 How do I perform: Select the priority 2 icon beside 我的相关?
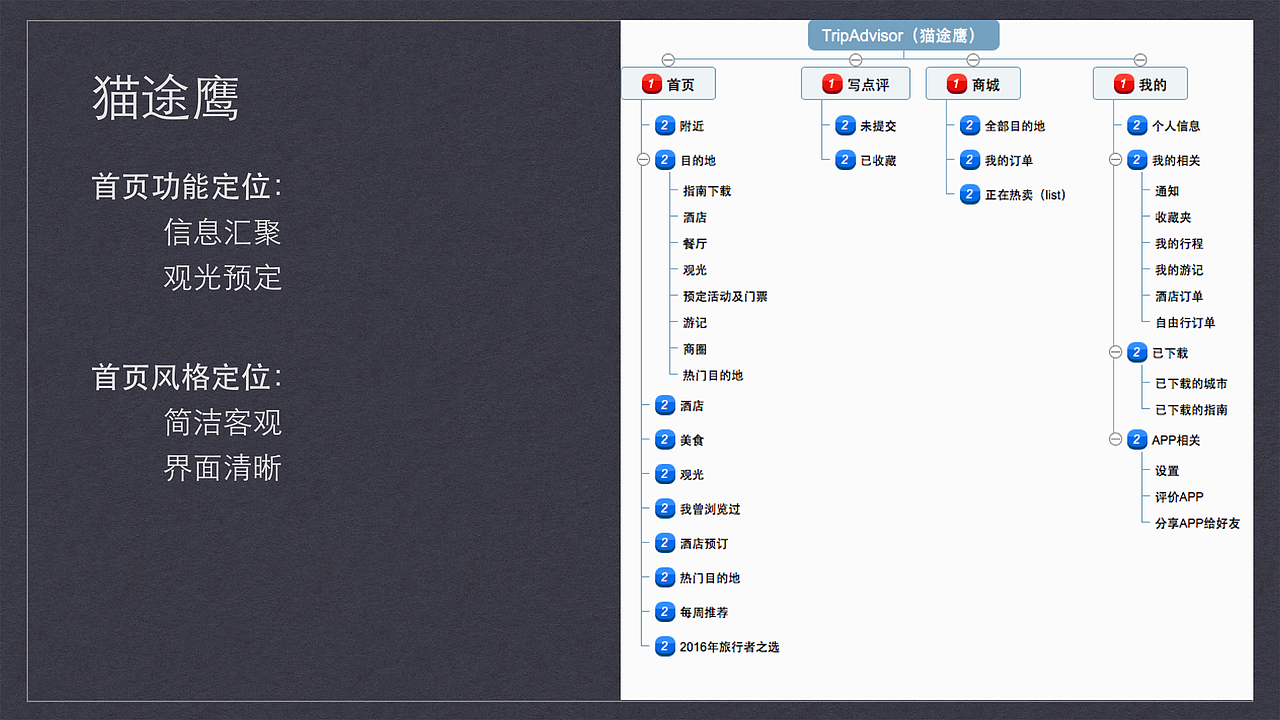click(1137, 160)
